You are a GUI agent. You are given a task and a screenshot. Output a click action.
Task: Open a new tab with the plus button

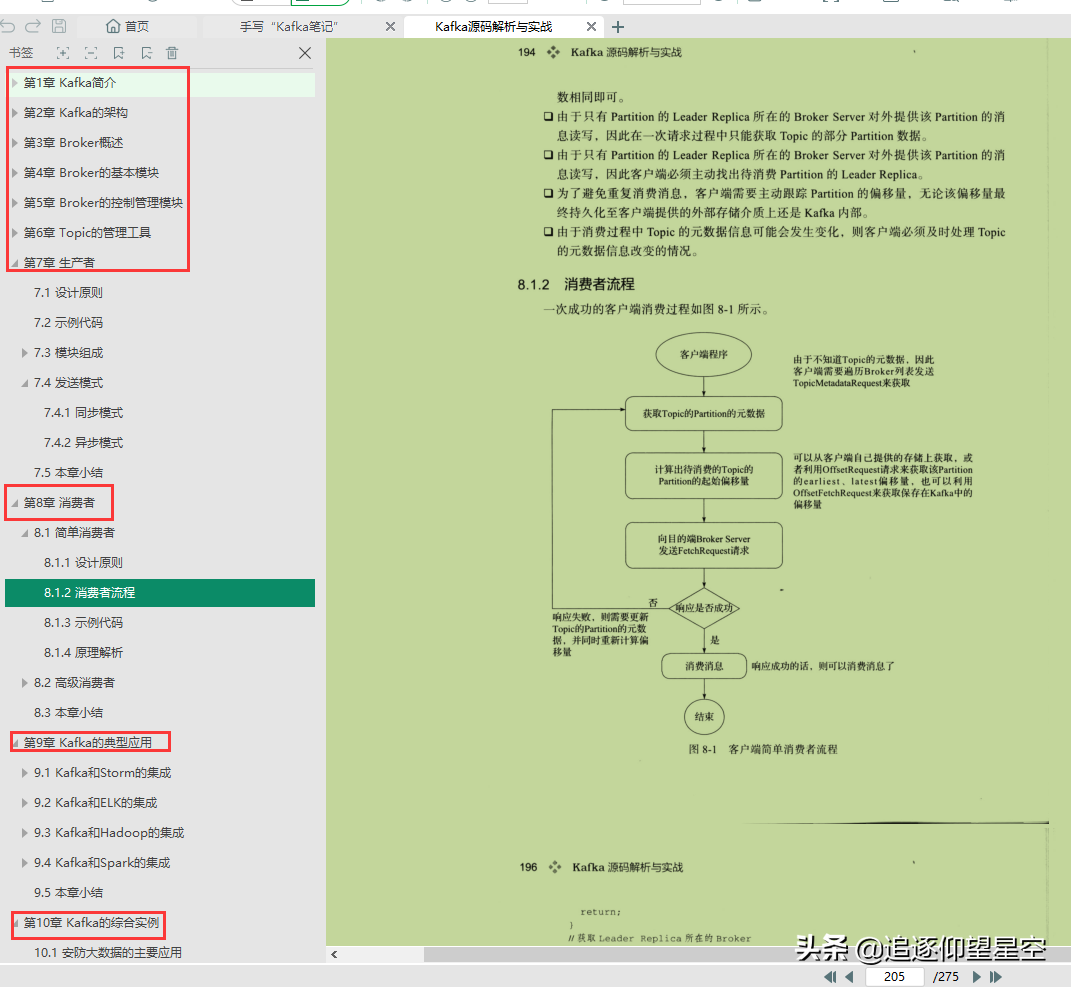(617, 27)
